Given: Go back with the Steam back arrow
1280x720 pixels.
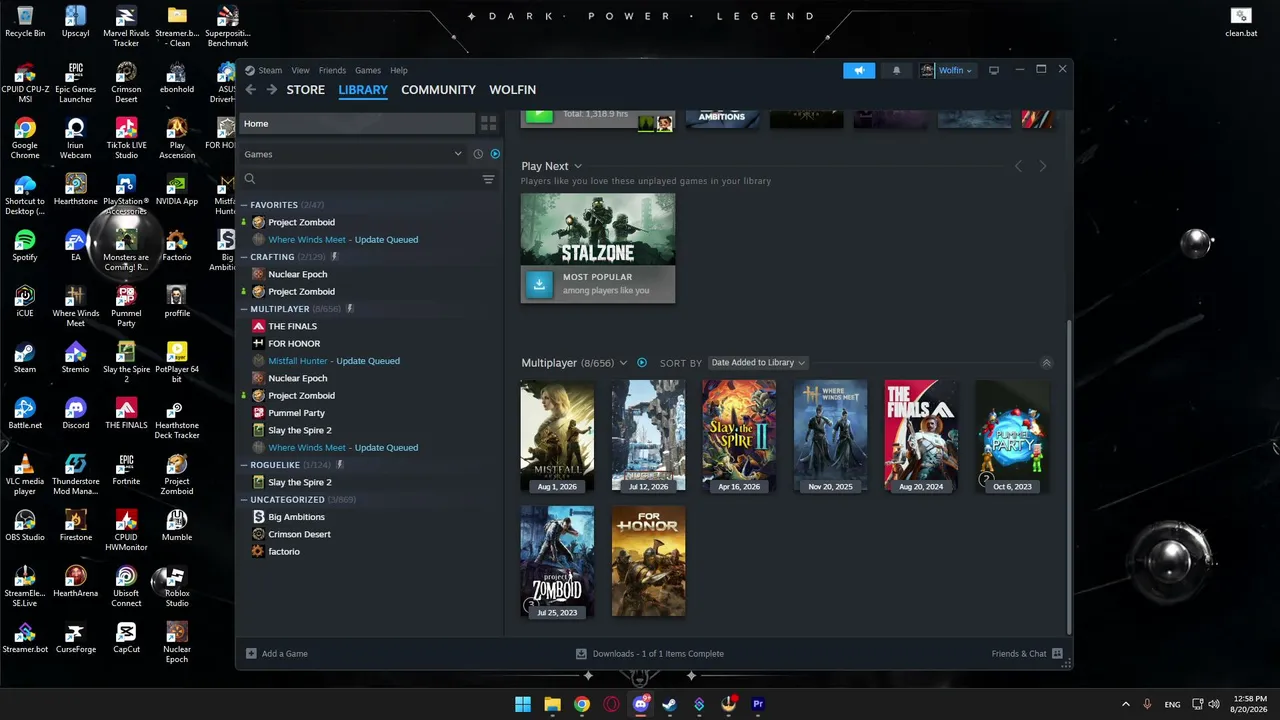Looking at the screenshot, I should 251,90.
